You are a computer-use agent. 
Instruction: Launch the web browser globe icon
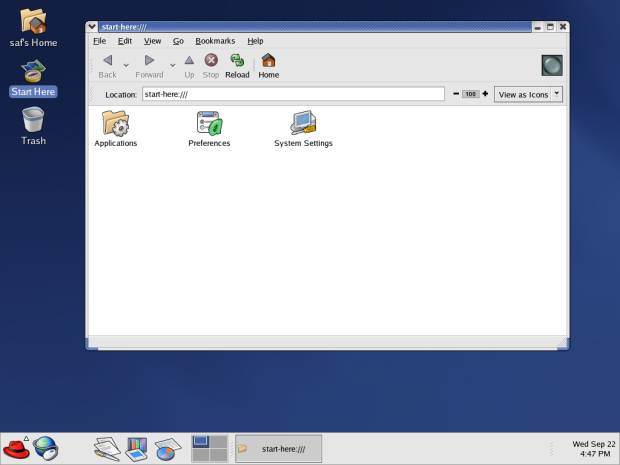point(45,448)
